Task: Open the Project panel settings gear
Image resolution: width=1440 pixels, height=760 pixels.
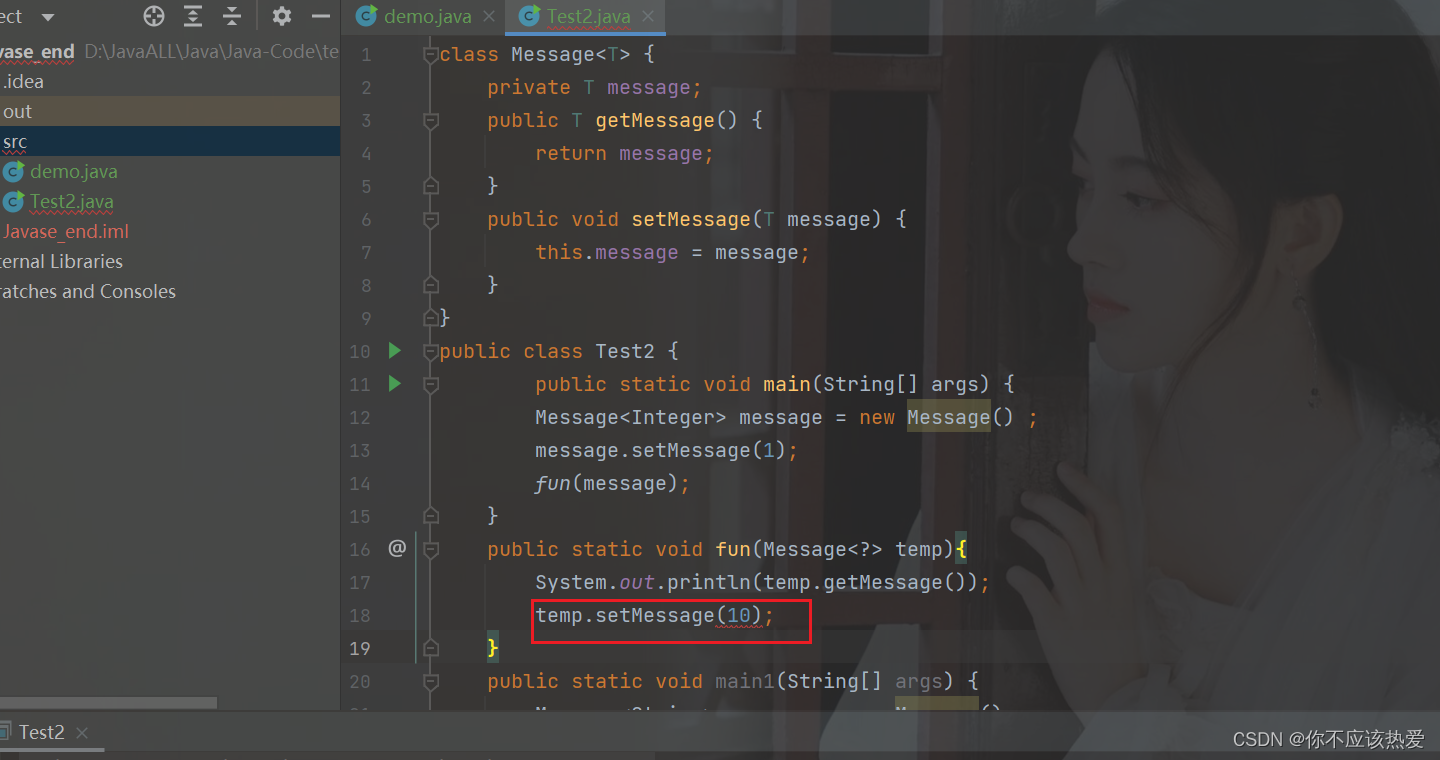Action: pos(281,16)
